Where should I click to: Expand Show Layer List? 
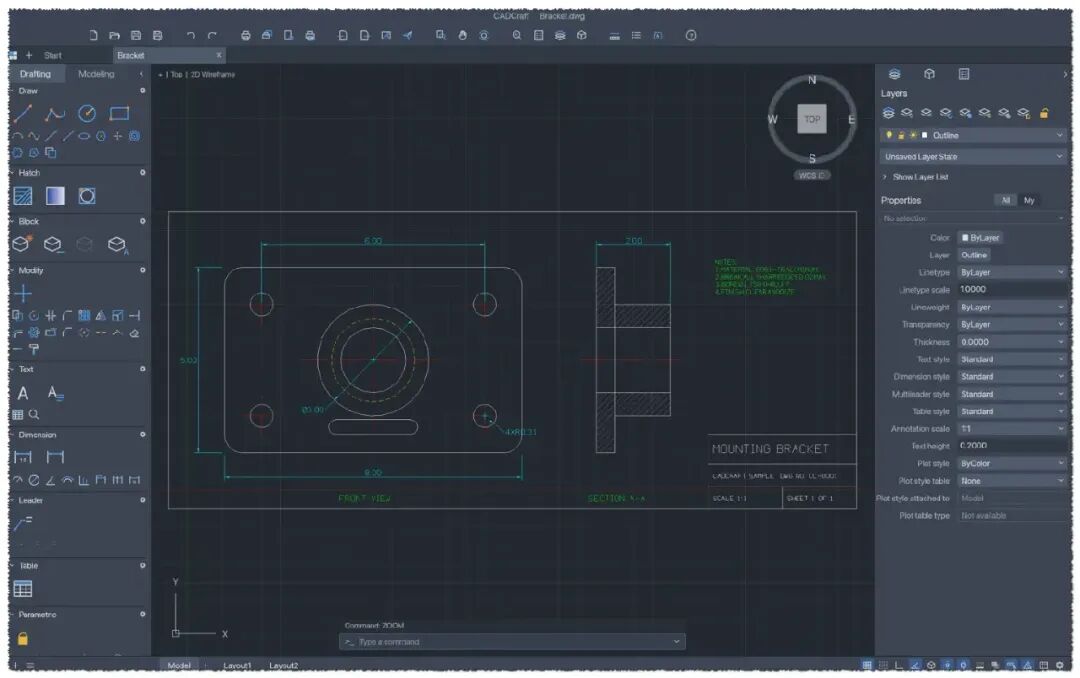point(916,177)
